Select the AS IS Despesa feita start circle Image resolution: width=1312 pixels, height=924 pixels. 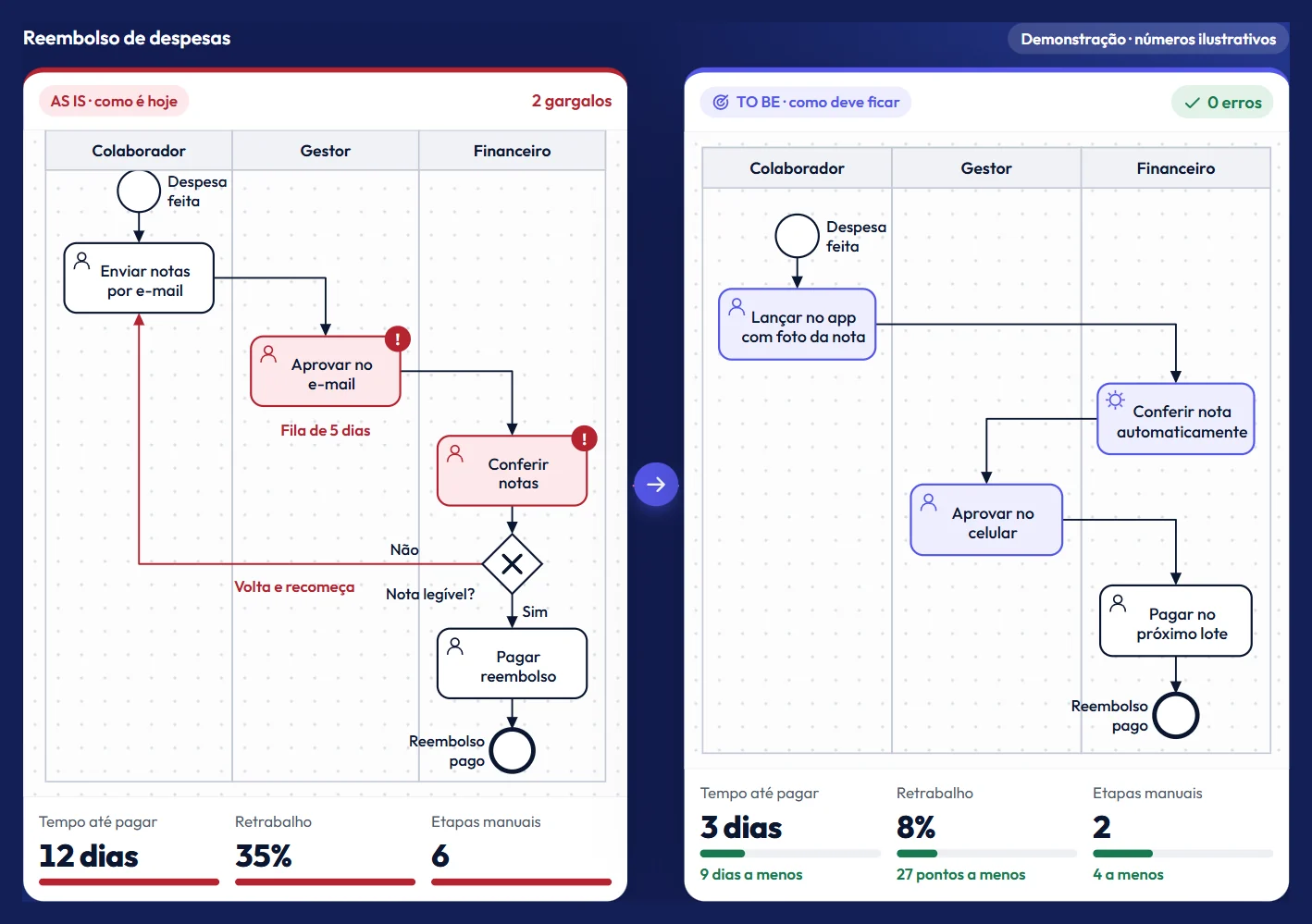coord(139,191)
